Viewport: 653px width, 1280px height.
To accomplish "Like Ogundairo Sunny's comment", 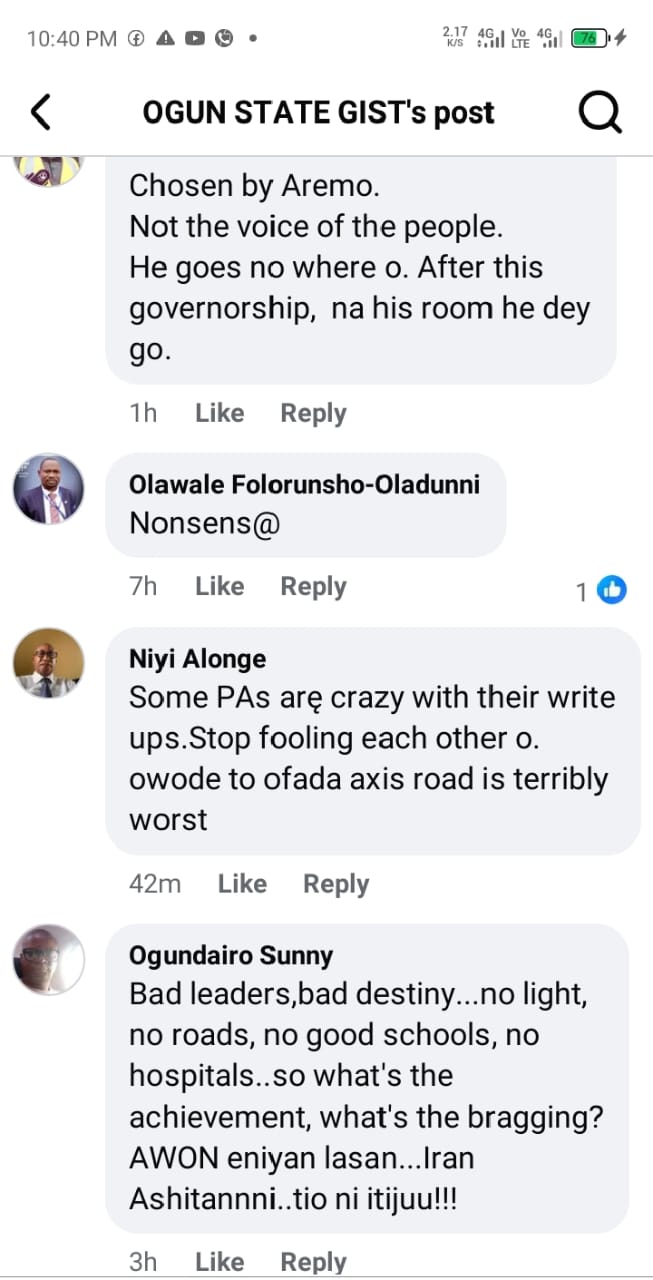I will (219, 1261).
